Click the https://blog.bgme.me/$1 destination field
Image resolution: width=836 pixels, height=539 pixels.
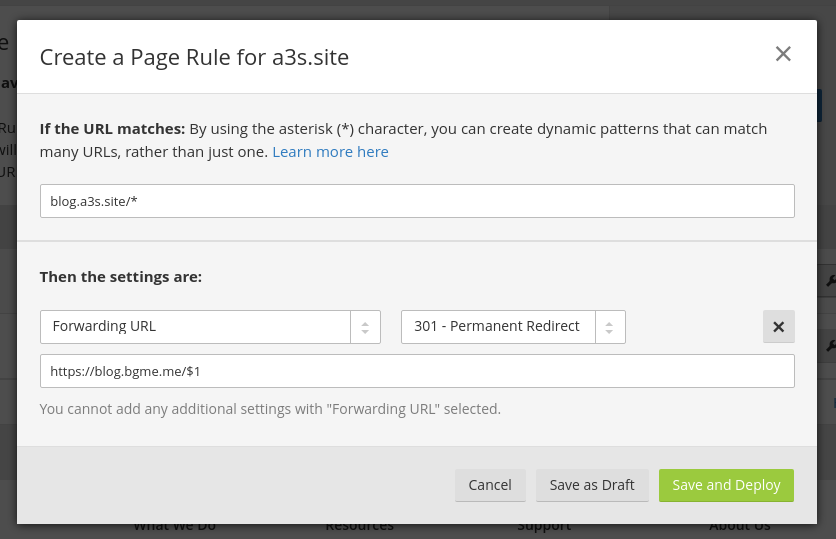(x=417, y=371)
